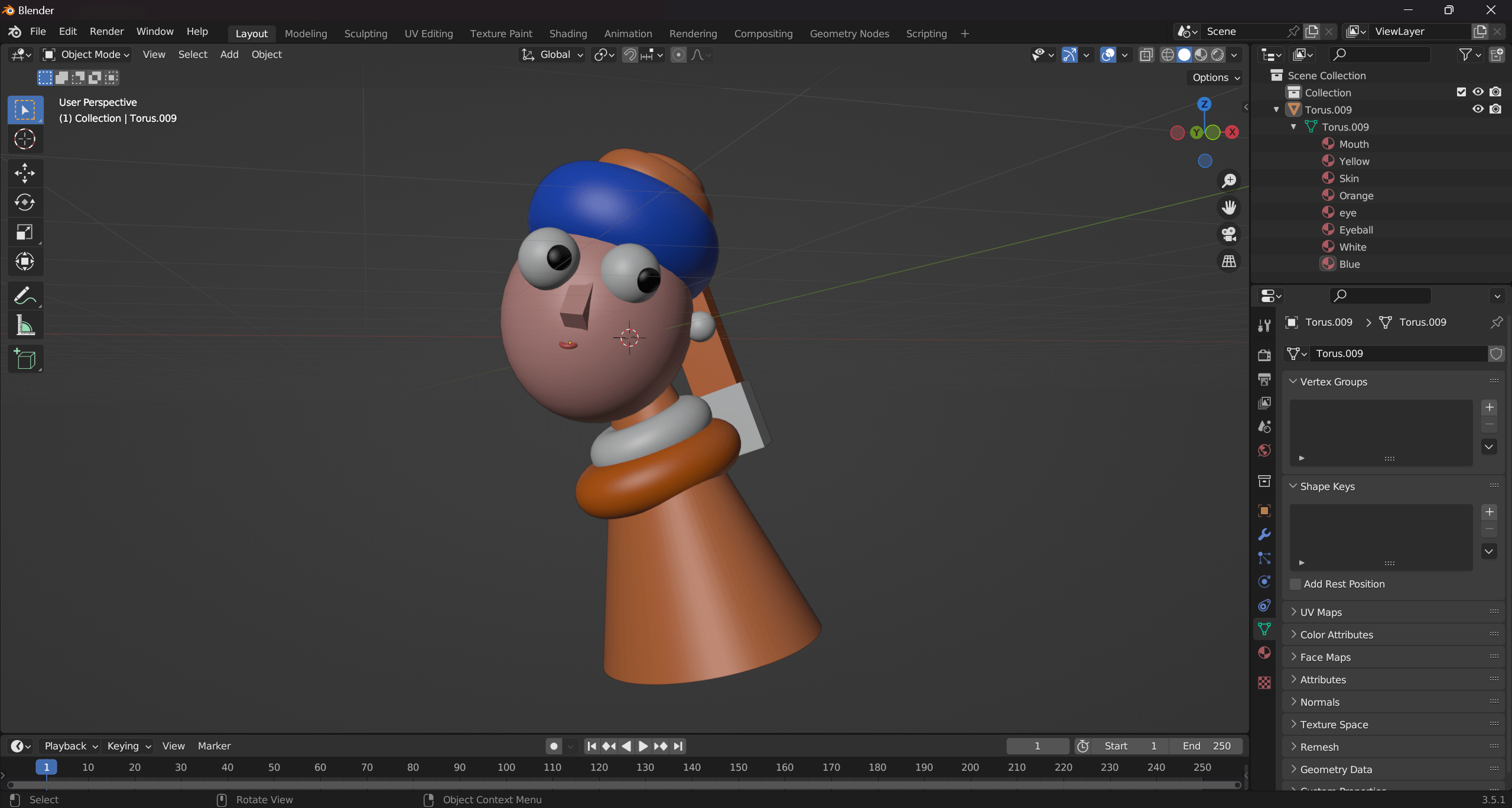The width and height of the screenshot is (1512, 808).
Task: Add a workspace with the plus tab
Action: 965,34
